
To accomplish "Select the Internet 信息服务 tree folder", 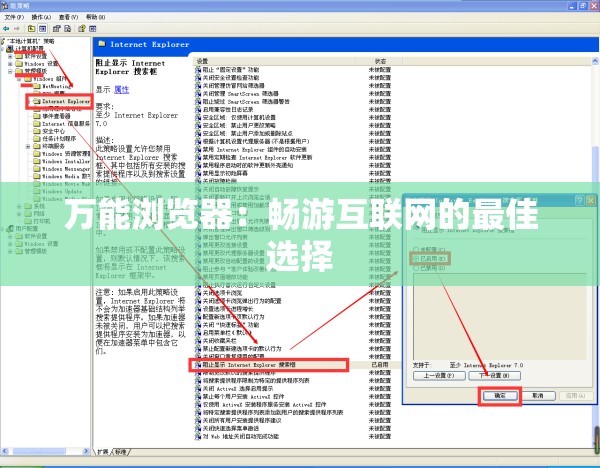I will coord(62,124).
